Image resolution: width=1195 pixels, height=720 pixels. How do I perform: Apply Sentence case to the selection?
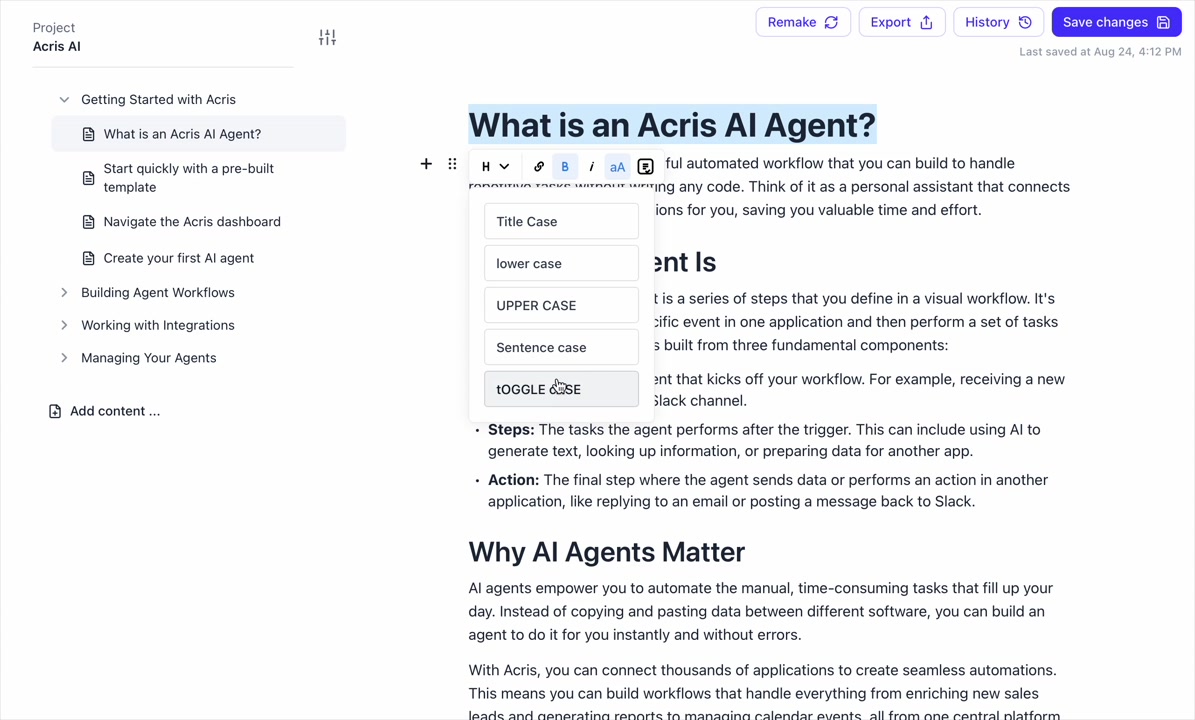(561, 348)
